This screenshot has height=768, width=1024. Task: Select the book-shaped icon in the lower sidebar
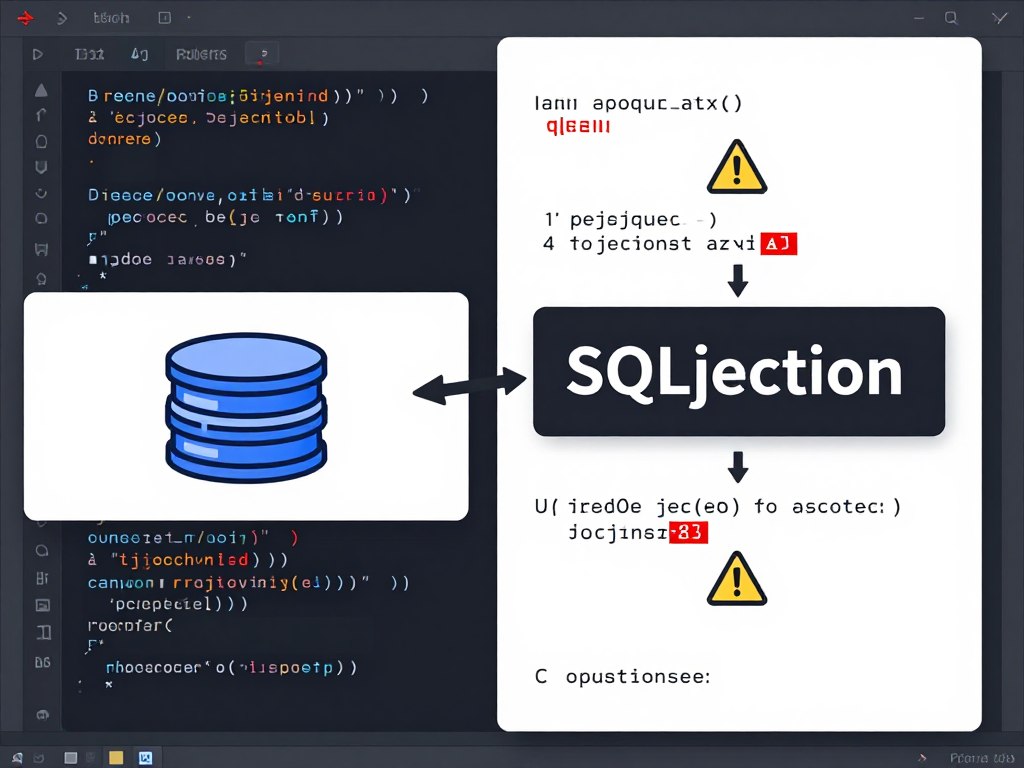point(43,632)
